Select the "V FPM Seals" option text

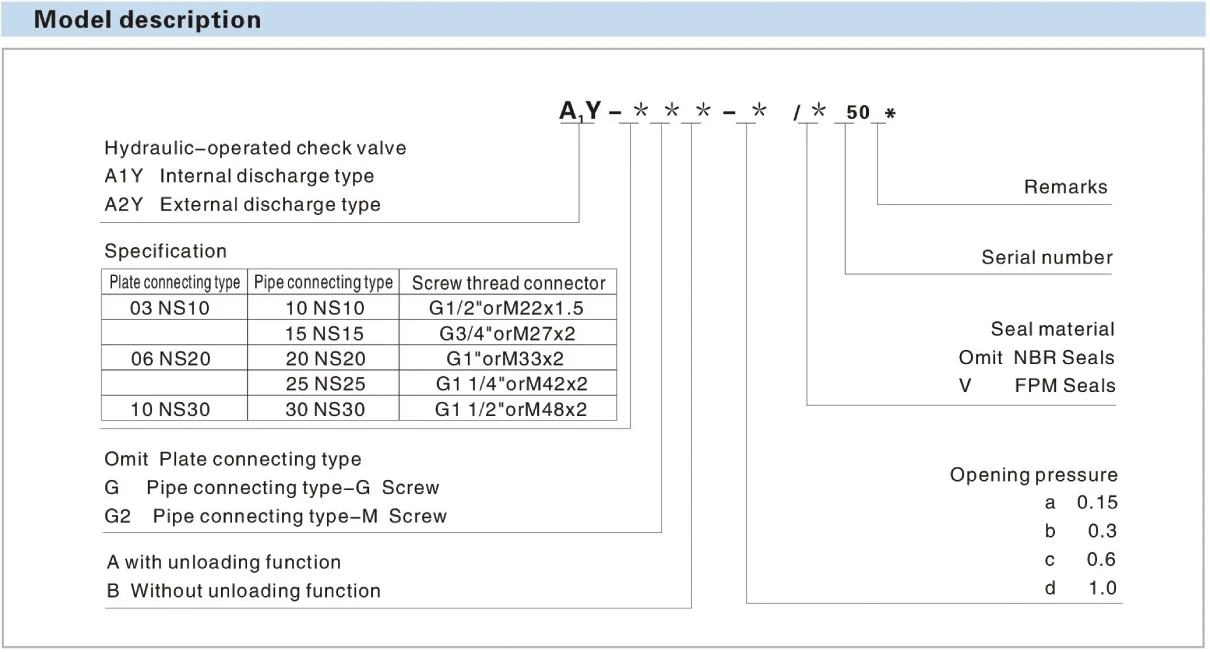click(1037, 386)
